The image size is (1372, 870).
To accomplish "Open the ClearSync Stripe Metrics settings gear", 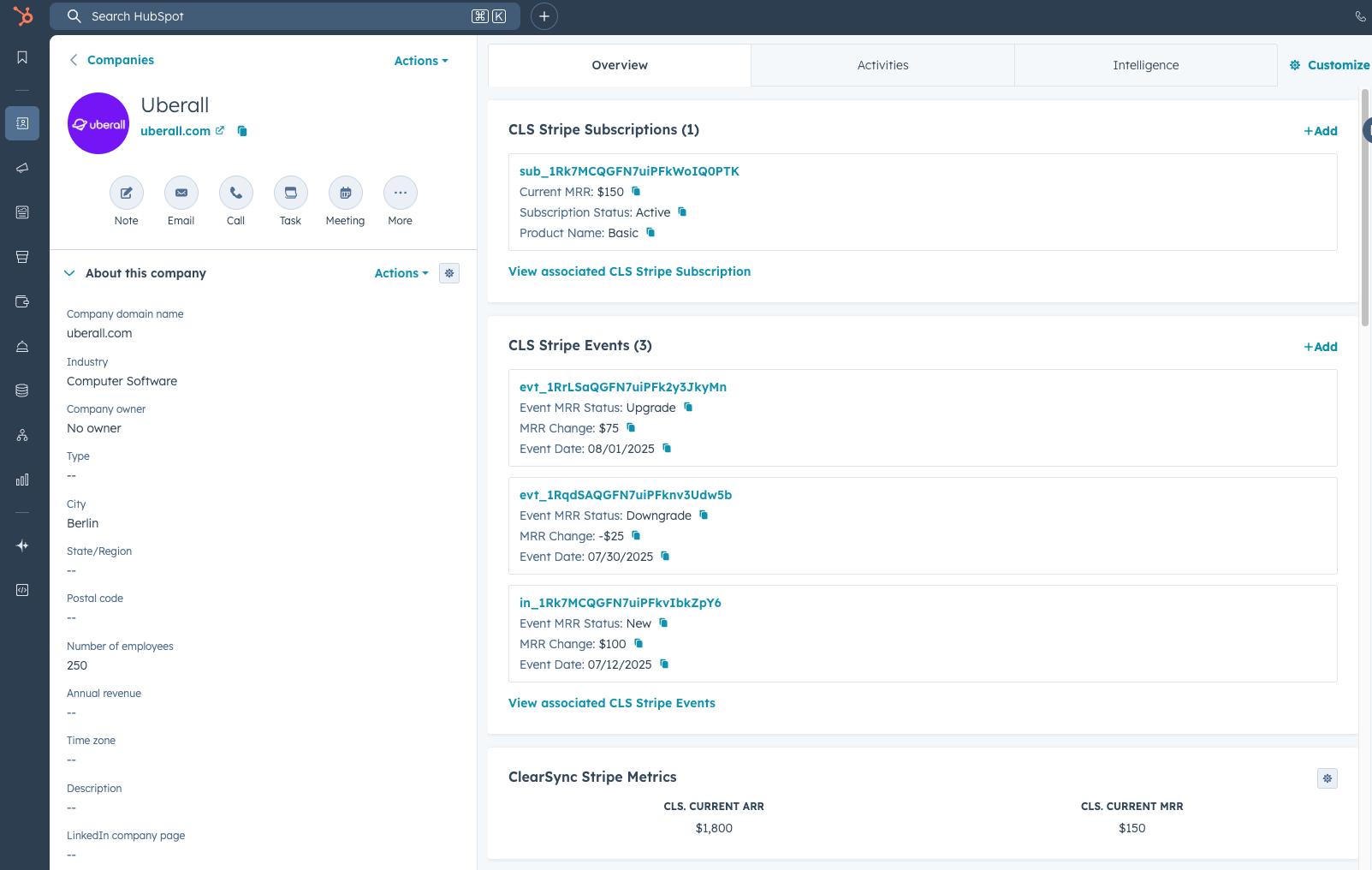I will (x=1327, y=778).
